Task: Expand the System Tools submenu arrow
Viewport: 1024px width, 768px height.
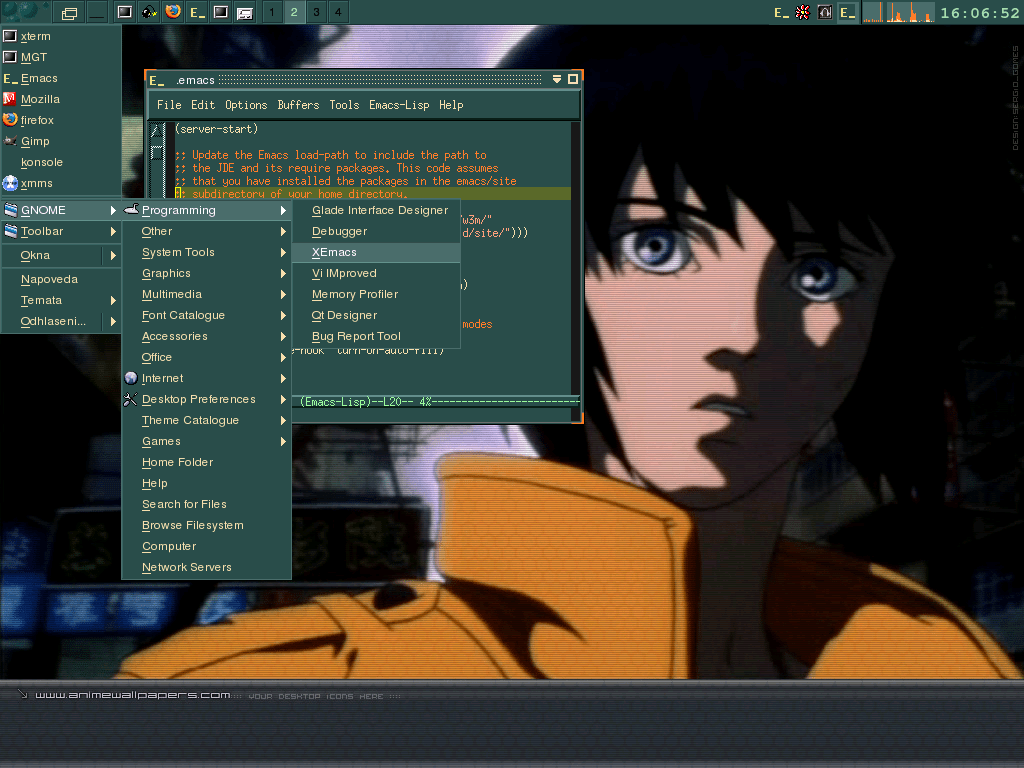Action: pyautogui.click(x=283, y=252)
